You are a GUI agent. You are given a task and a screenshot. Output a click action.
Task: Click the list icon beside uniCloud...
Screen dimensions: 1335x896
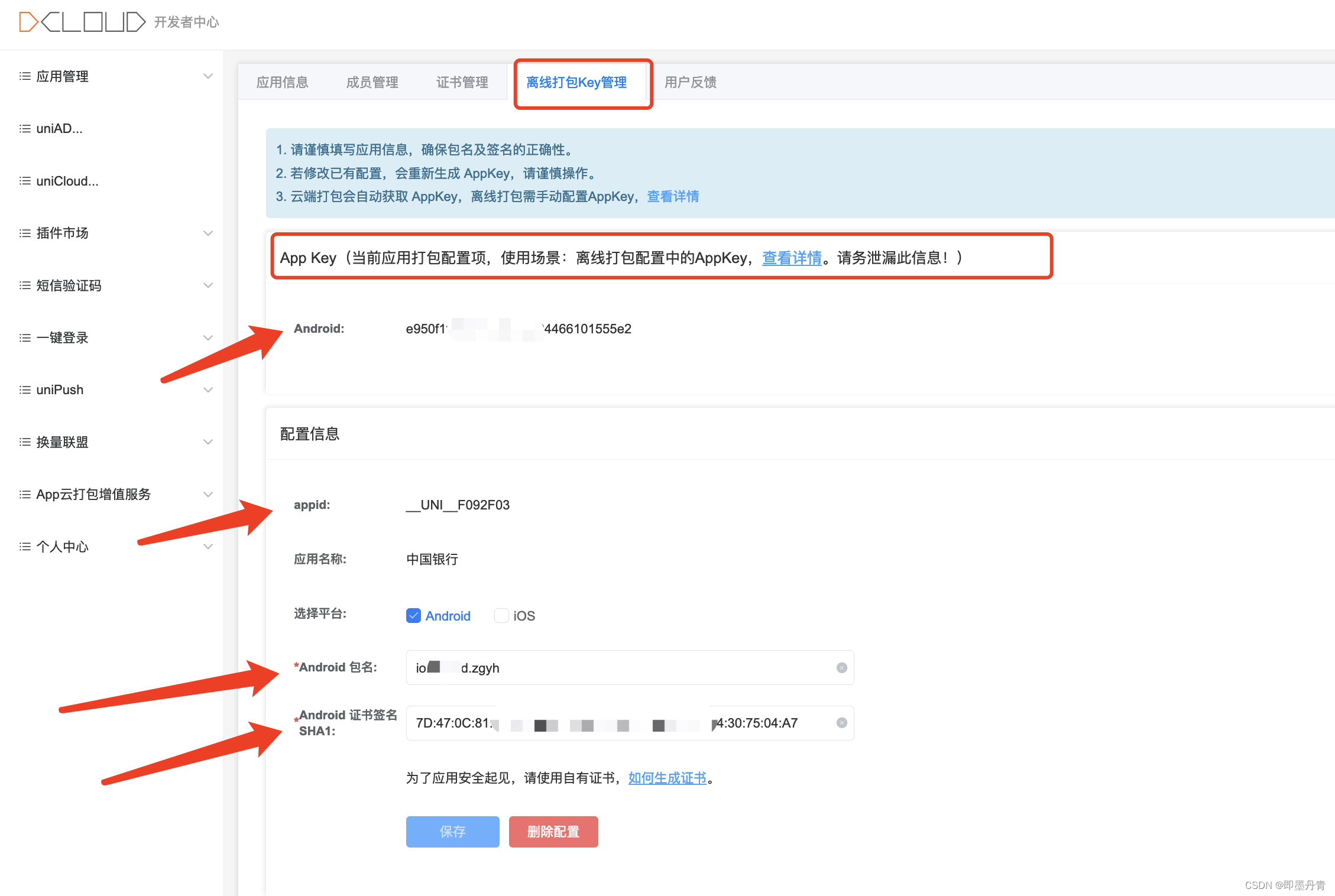tap(25, 181)
